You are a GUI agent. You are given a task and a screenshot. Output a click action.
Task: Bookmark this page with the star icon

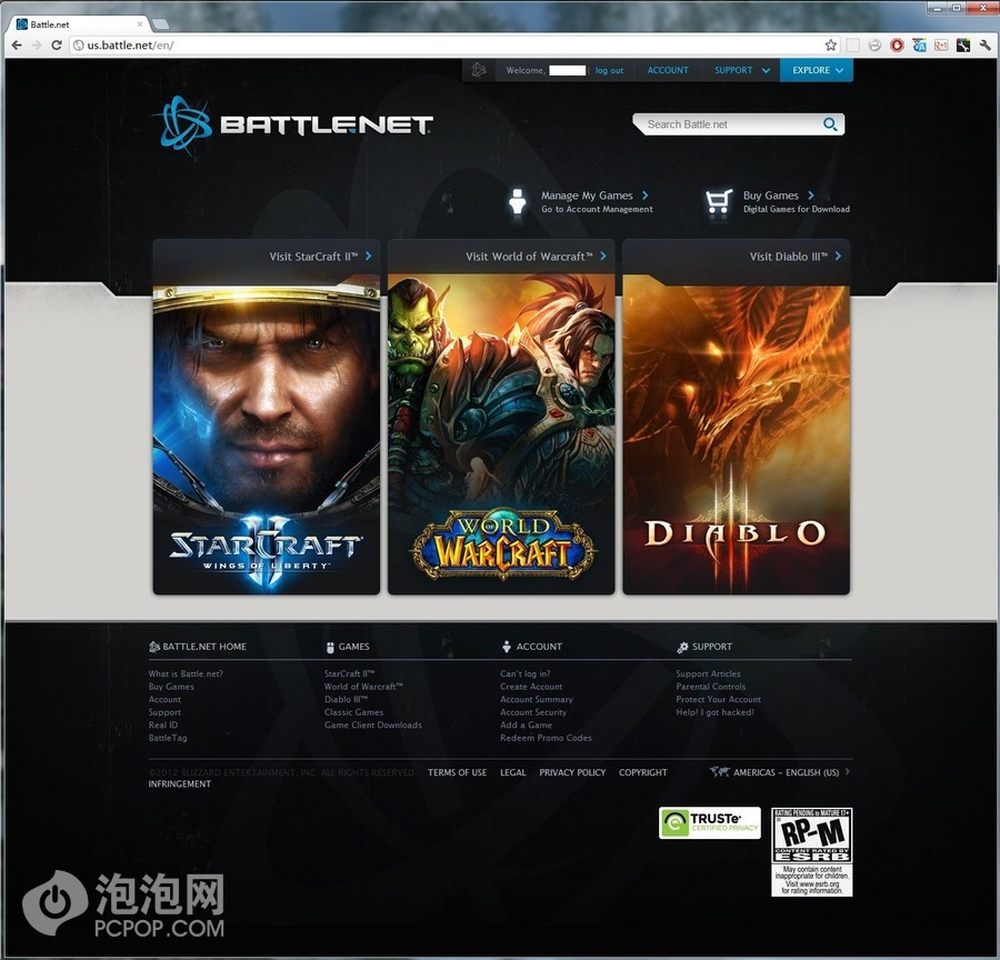(830, 45)
